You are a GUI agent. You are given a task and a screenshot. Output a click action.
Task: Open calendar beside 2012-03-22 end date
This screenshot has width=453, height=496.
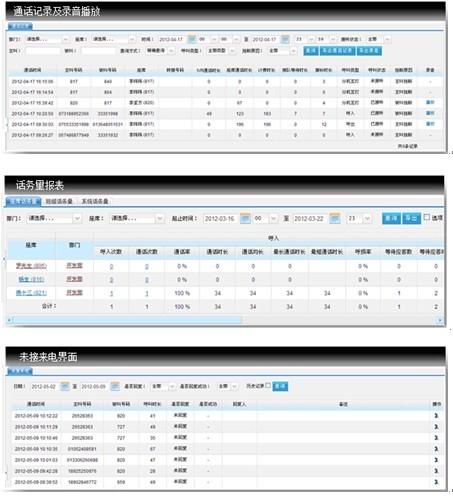point(335,219)
